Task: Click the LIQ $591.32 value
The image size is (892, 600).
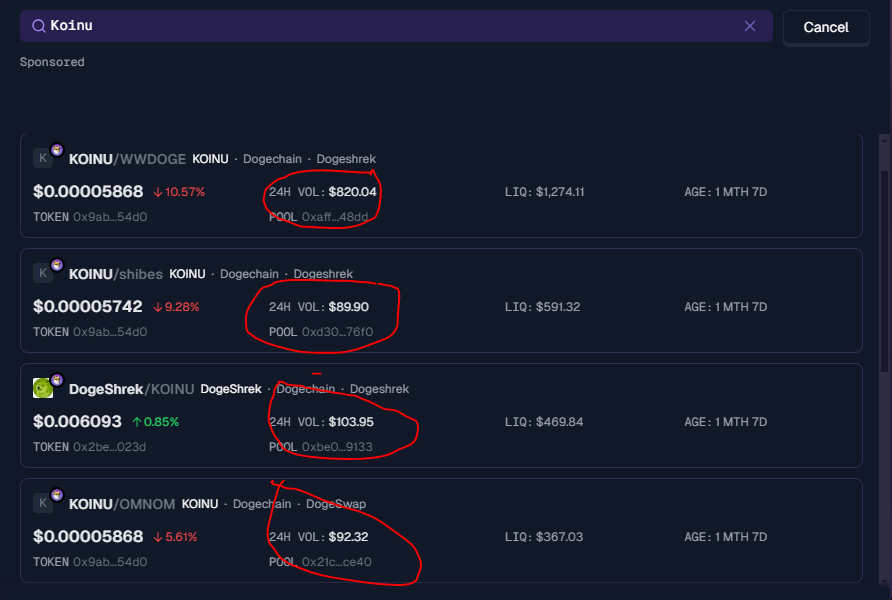Action: tap(558, 307)
